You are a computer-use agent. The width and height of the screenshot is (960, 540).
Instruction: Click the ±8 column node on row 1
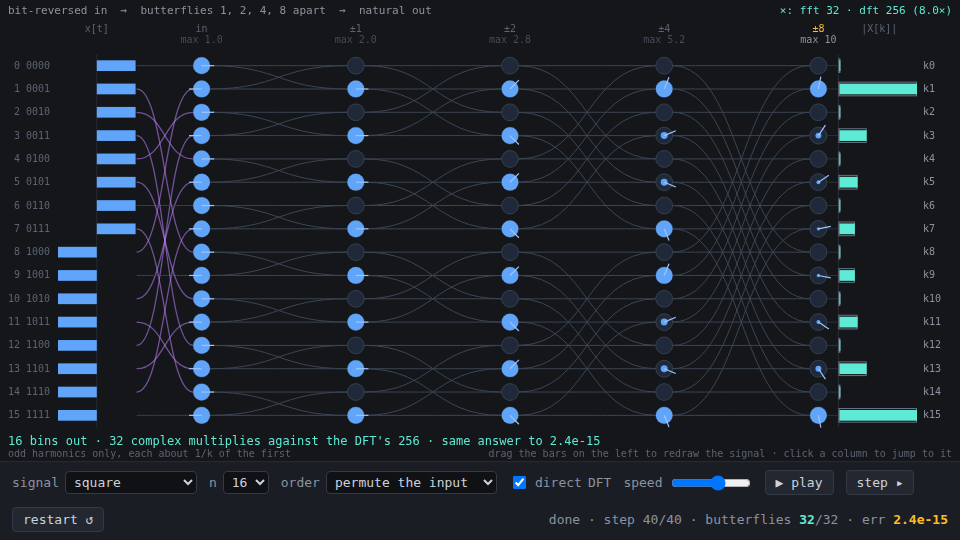click(819, 89)
